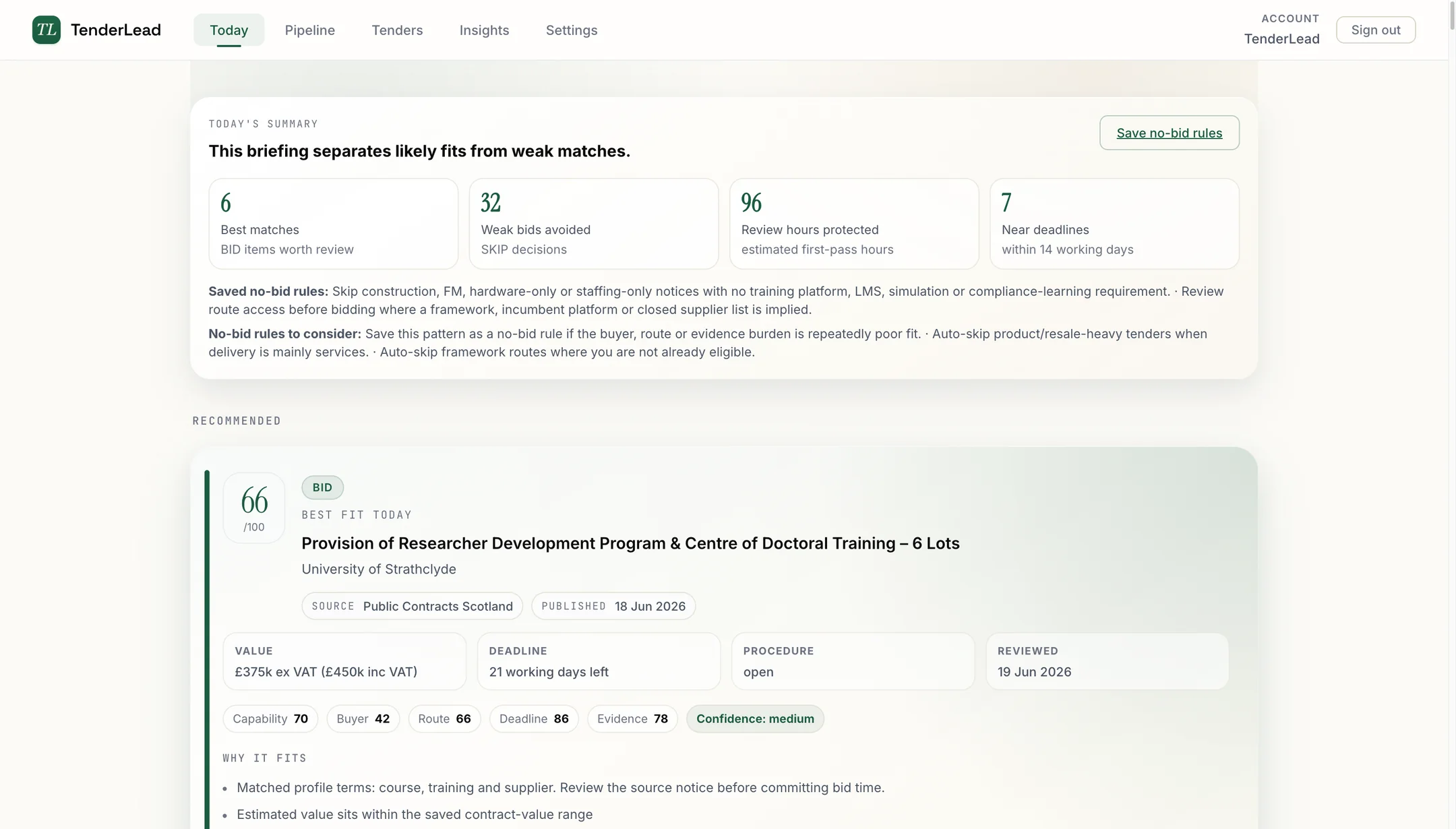Click the Deadline 86 score chip
This screenshot has height=829, width=1456.
coord(534,718)
